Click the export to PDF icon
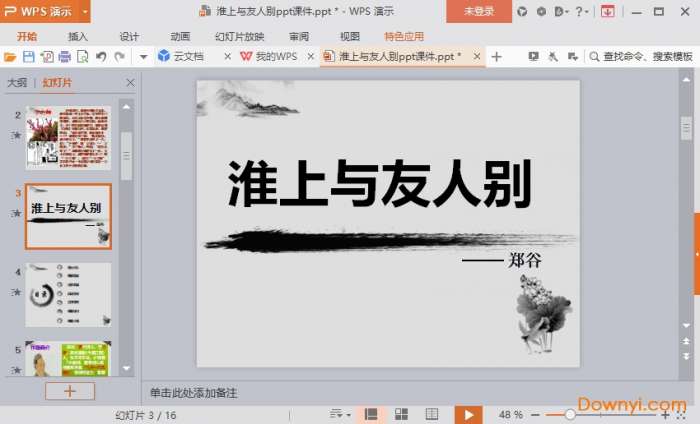Viewport: 700px width, 424px height. click(x=47, y=57)
